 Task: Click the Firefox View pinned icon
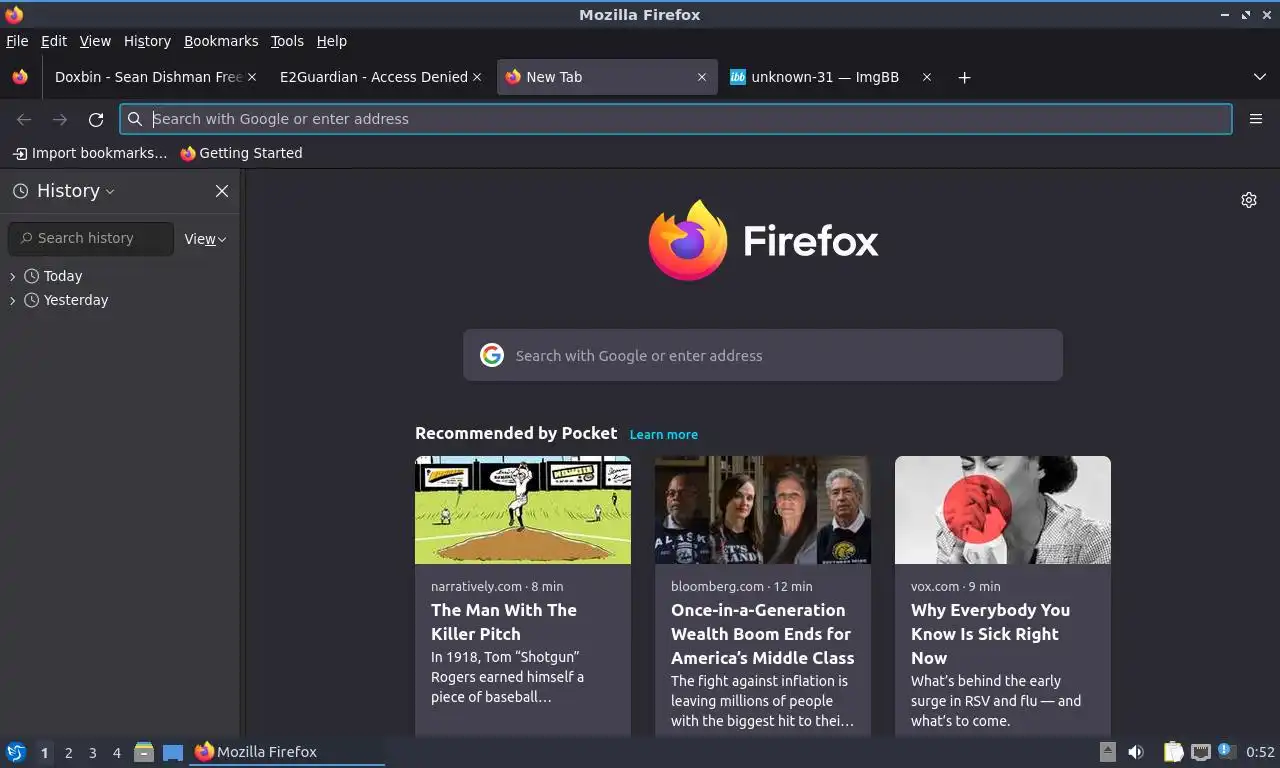(20, 77)
